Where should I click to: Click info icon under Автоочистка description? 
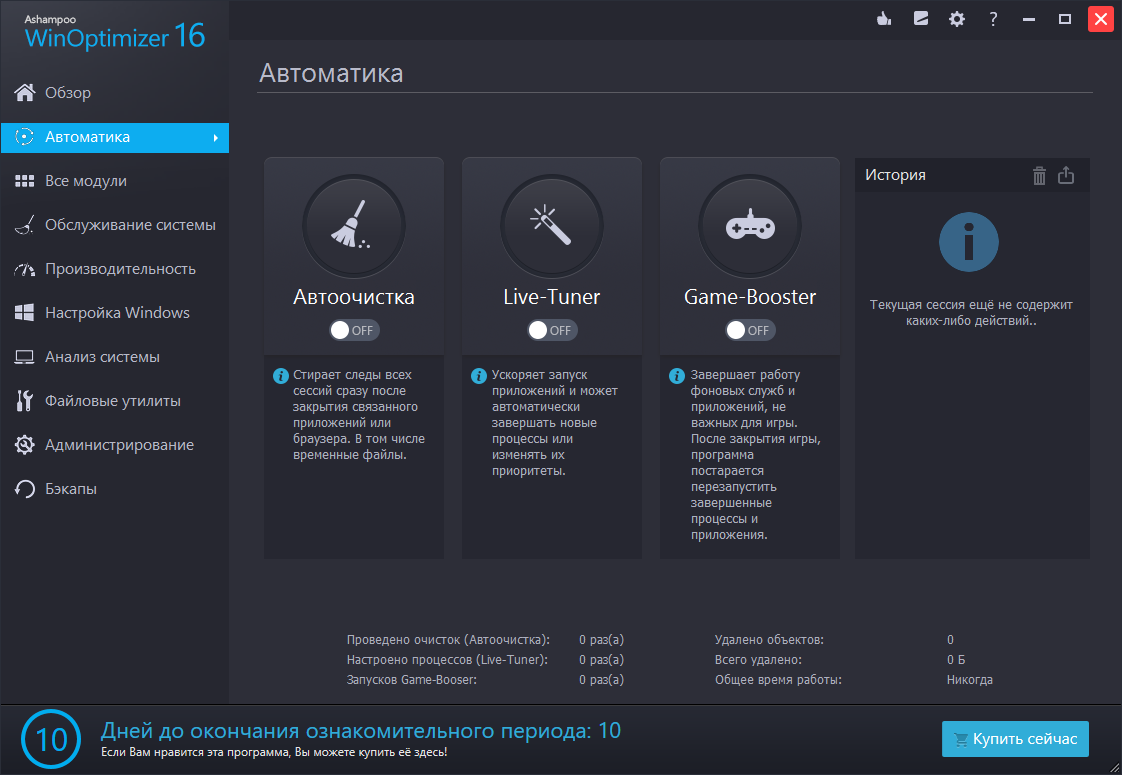click(280, 376)
